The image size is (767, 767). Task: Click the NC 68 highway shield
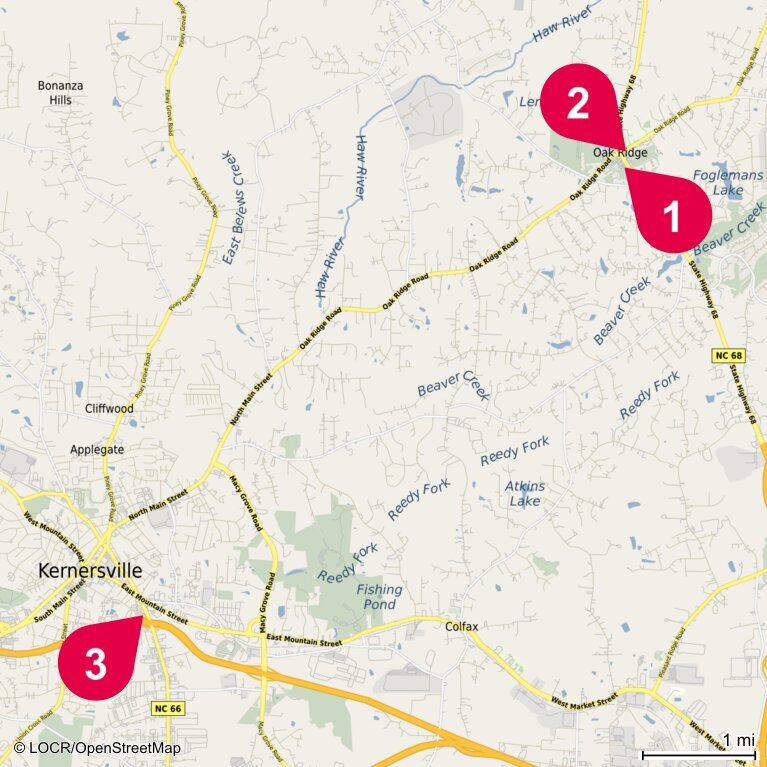point(728,355)
